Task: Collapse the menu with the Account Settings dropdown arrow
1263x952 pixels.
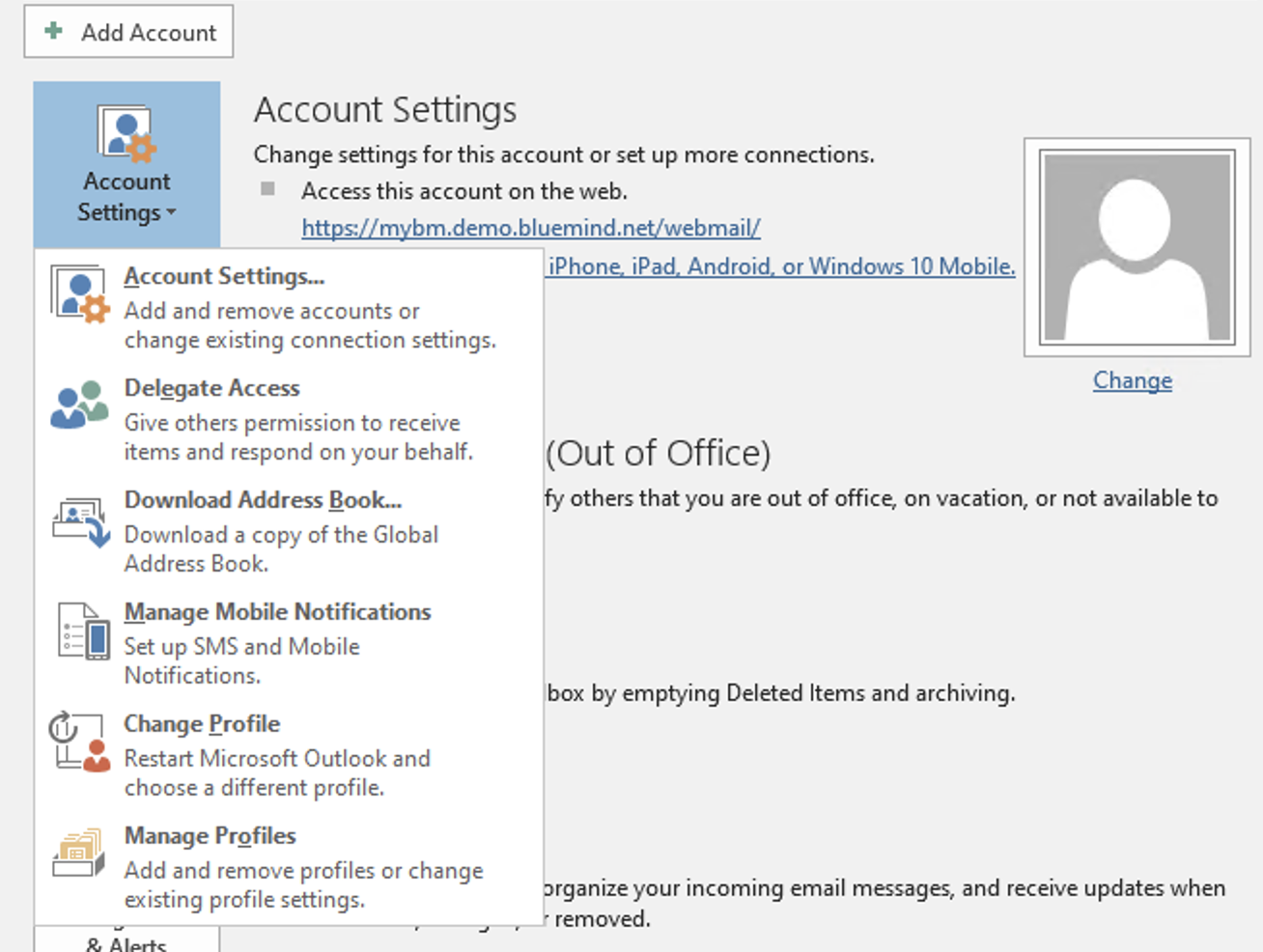Action: (171, 212)
